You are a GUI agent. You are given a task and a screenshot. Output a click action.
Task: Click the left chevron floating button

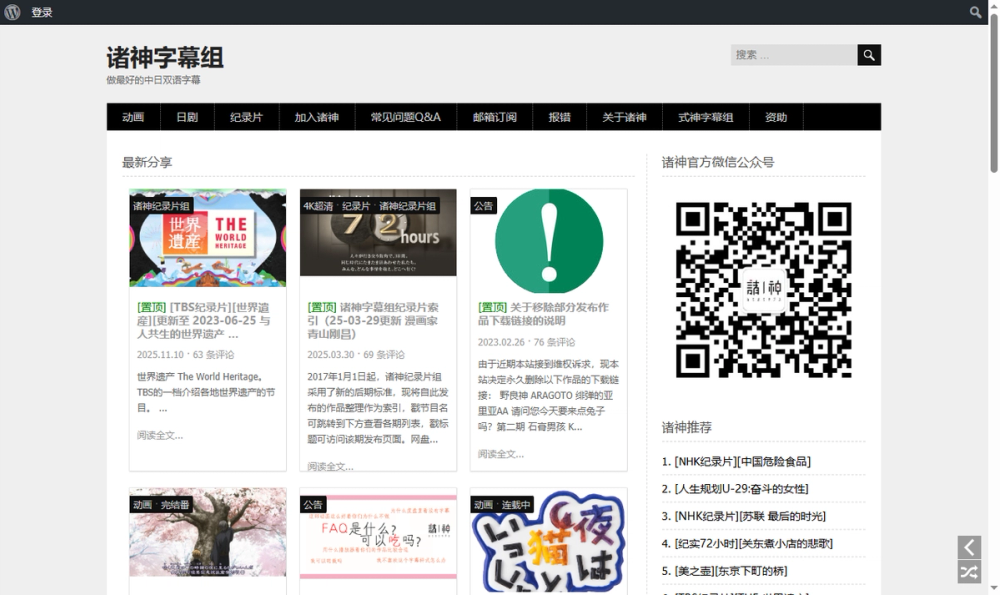click(x=969, y=547)
